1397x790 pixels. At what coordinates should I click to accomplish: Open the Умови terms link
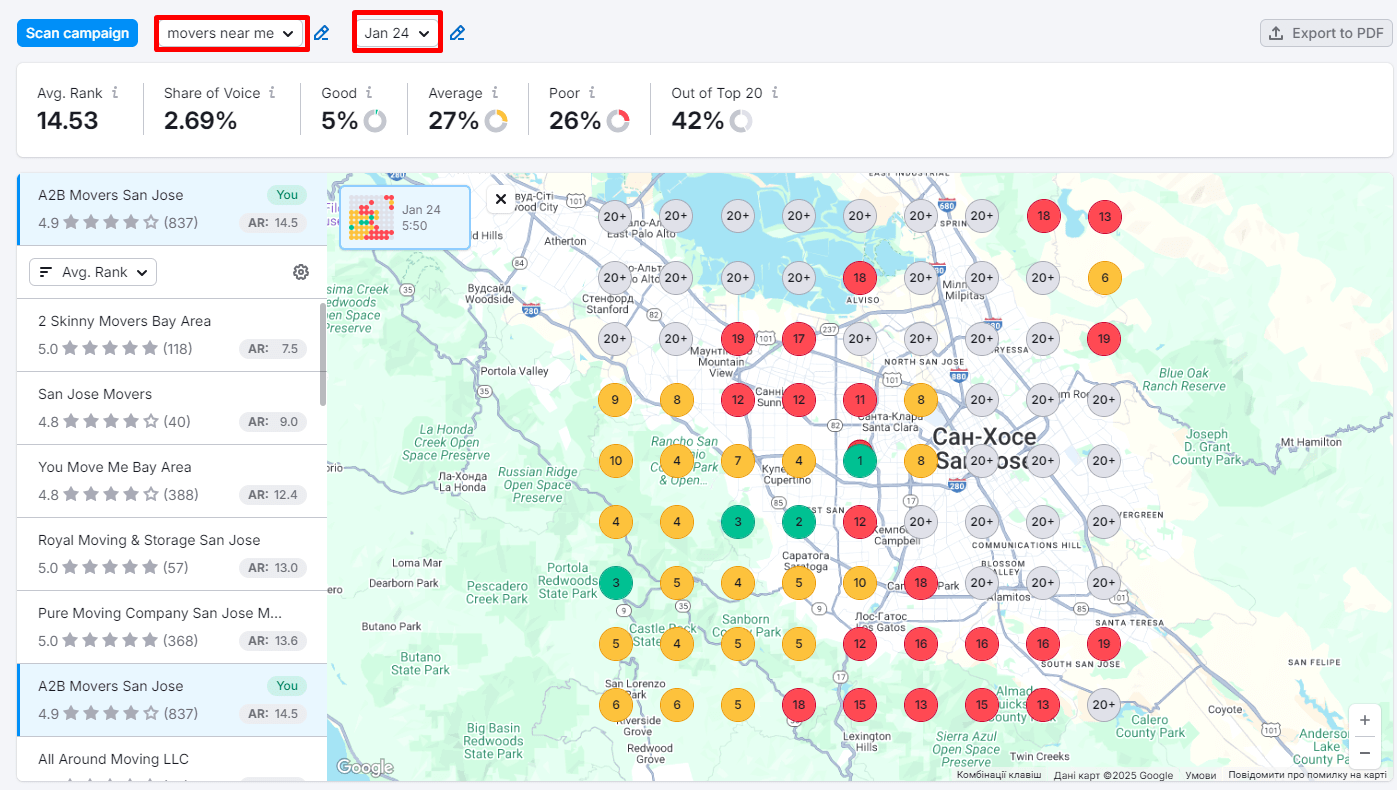(1200, 775)
